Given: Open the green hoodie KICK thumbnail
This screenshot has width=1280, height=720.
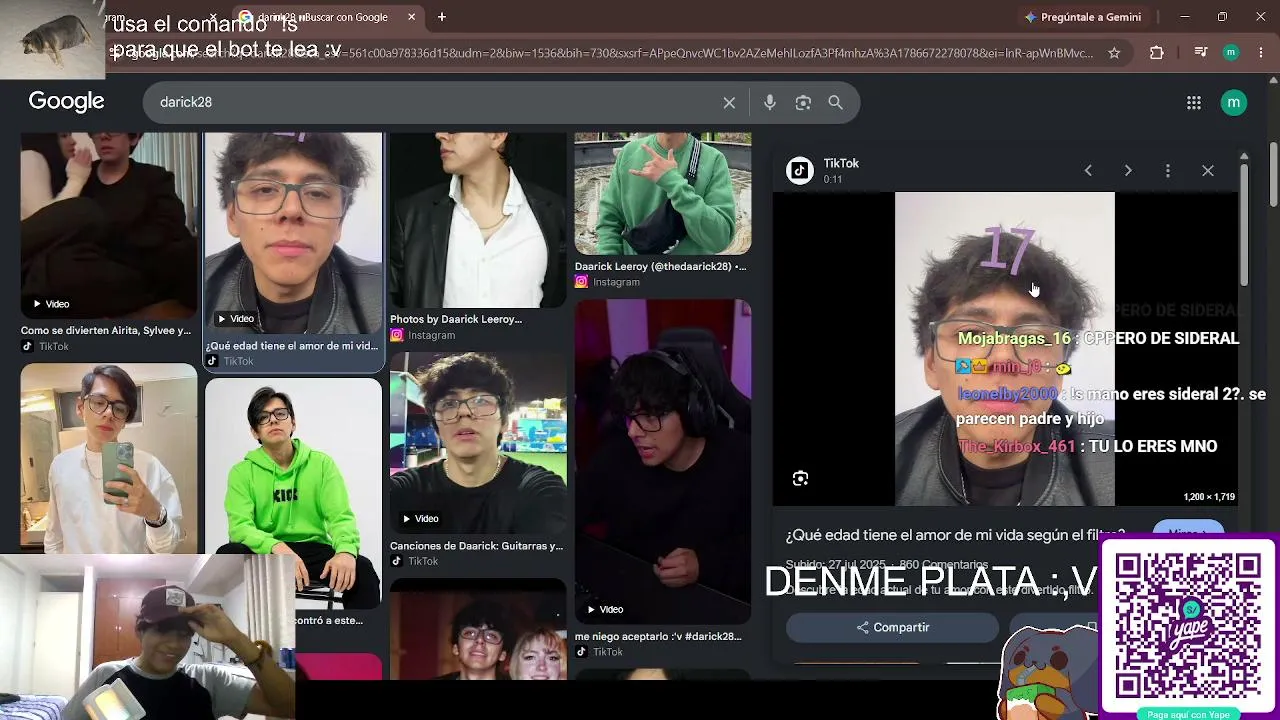Looking at the screenshot, I should click(x=293, y=494).
